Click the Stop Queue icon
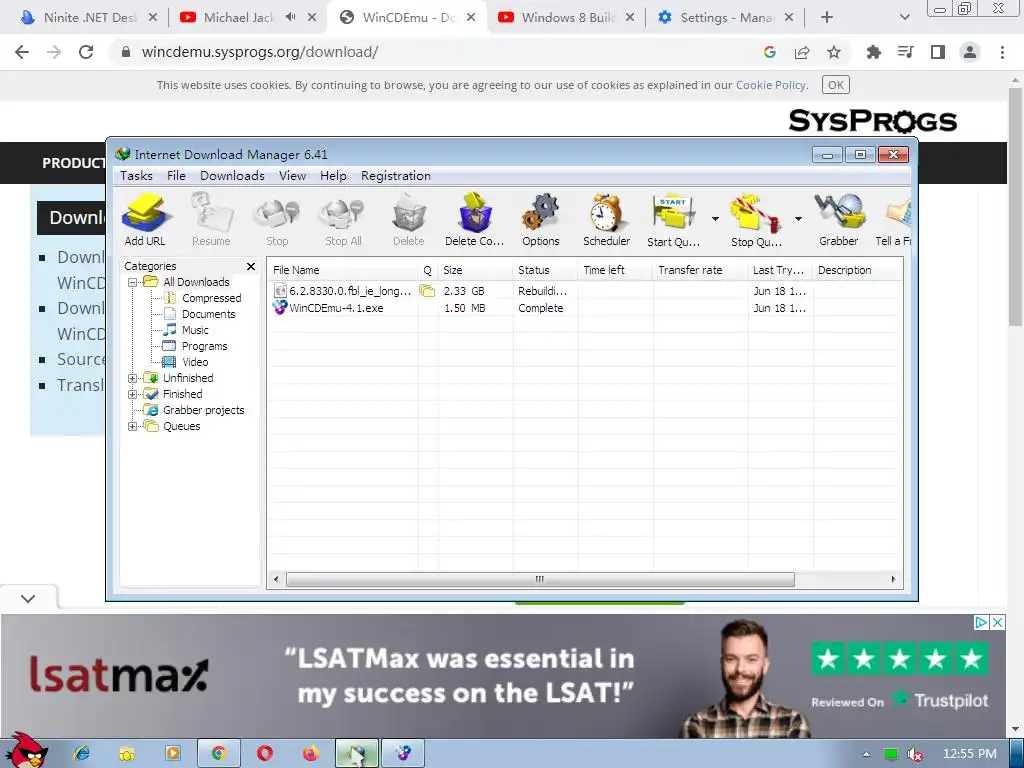1024x768 pixels. pos(756,219)
